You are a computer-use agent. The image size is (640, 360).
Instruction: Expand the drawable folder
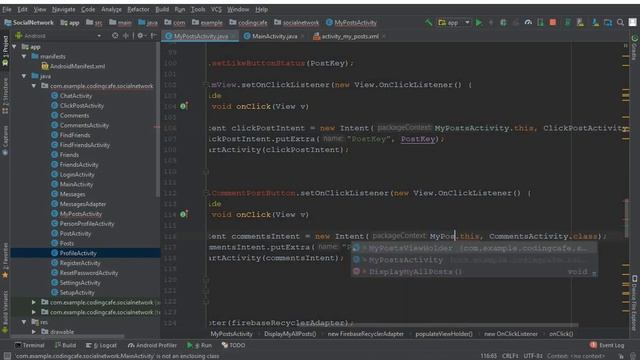(x=34, y=332)
